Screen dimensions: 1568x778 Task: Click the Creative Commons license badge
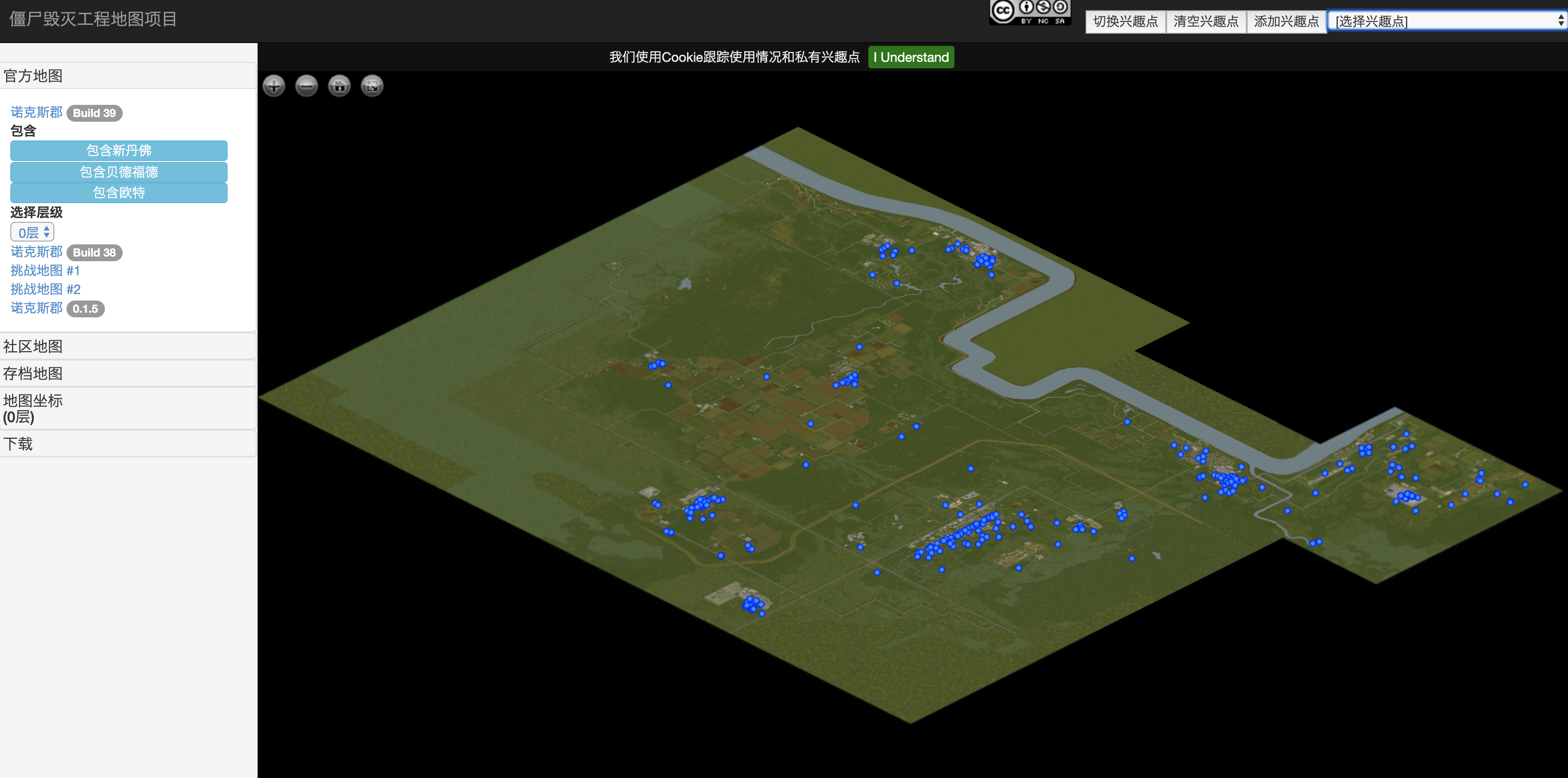[x=1029, y=12]
